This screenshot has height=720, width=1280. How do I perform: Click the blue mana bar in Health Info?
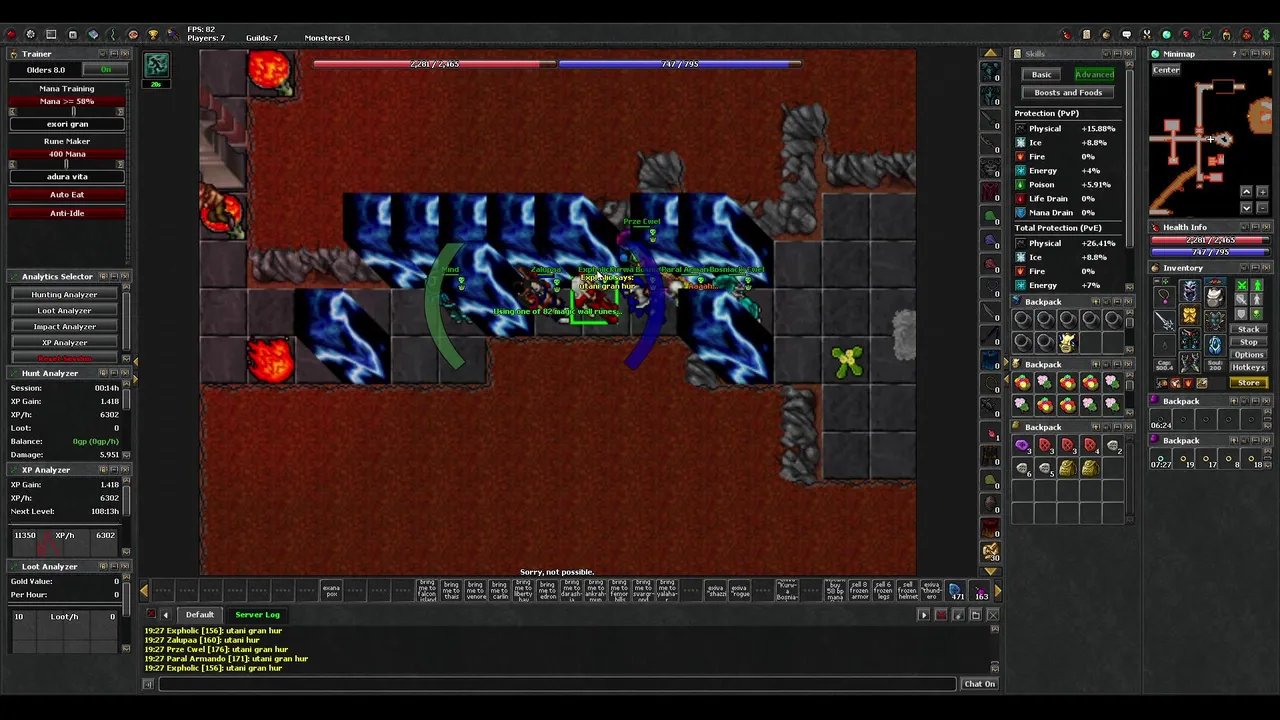(1210, 252)
